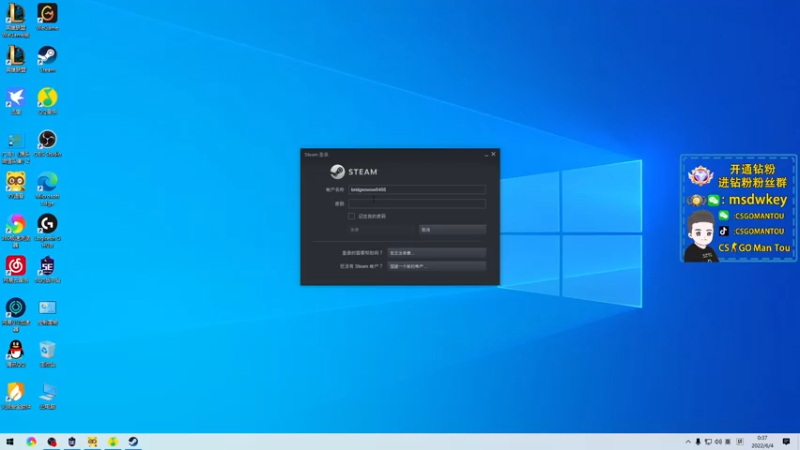Open the Recycle Bin
800x450 pixels.
tap(47, 354)
